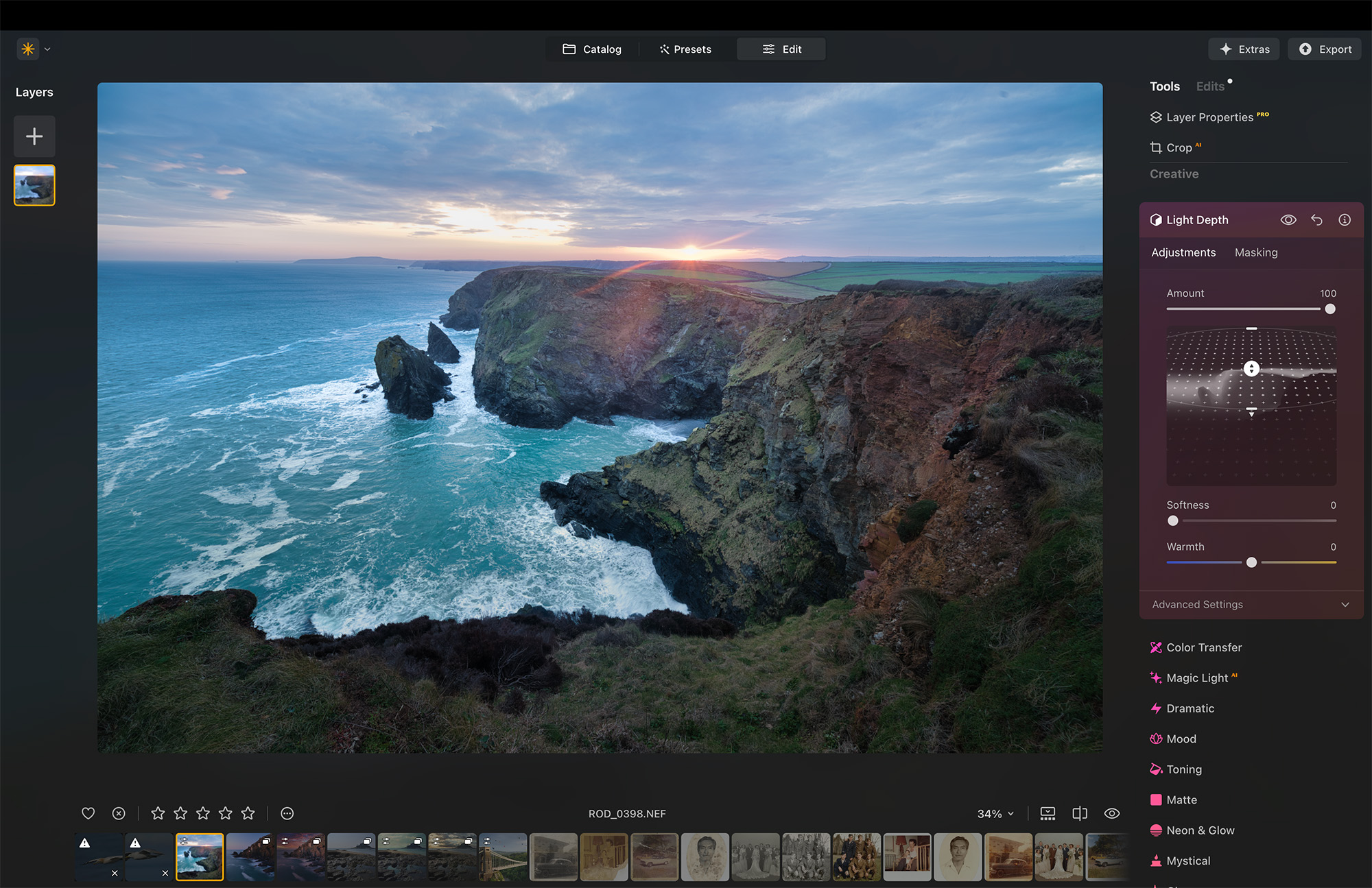Select the bridge photo thumbnail in filmstrip
Viewport: 1372px width, 888px height.
[x=503, y=856]
